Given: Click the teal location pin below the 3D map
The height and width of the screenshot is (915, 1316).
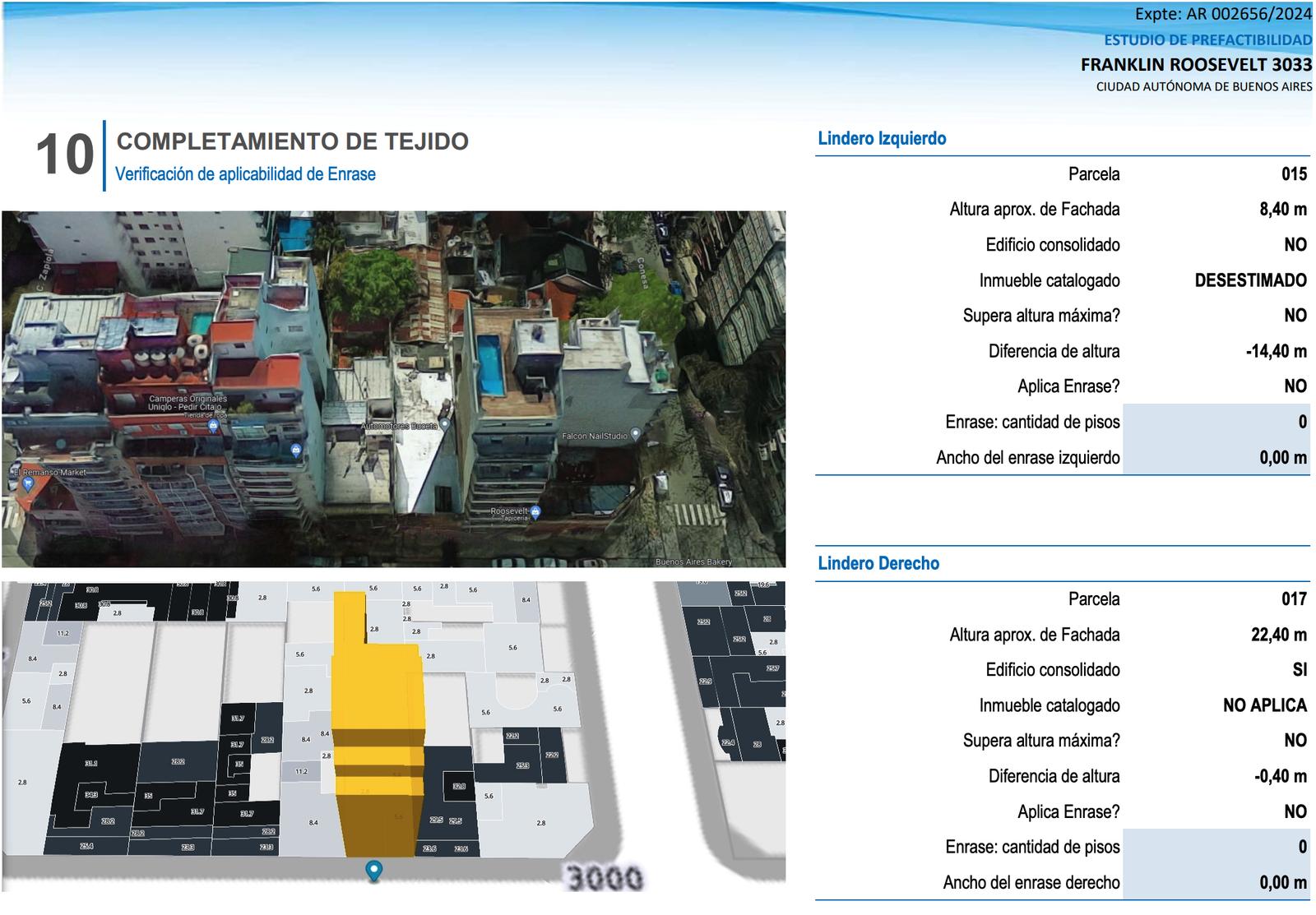Looking at the screenshot, I should tap(374, 871).
